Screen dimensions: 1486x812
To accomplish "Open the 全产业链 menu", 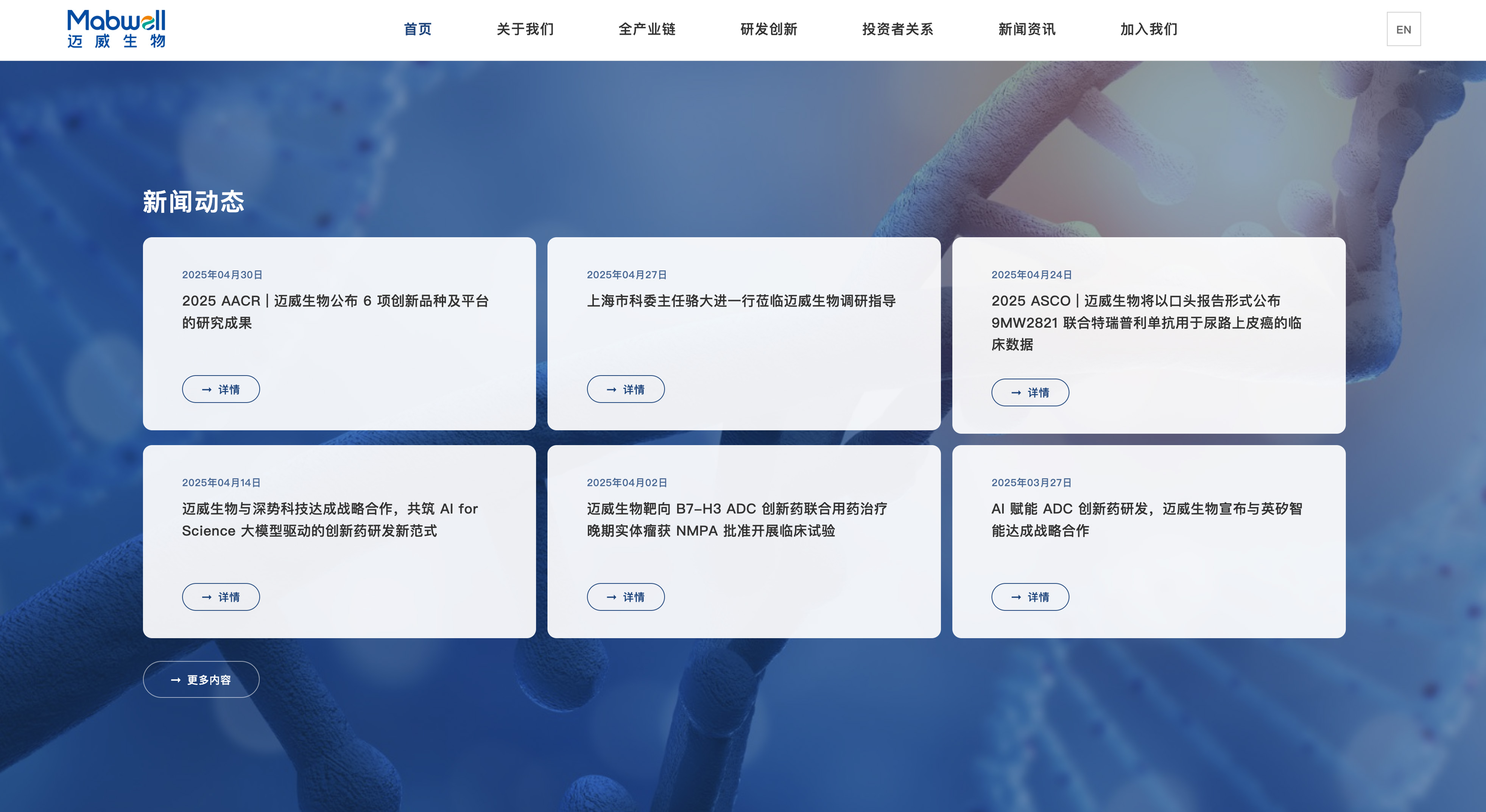I will click(x=646, y=30).
